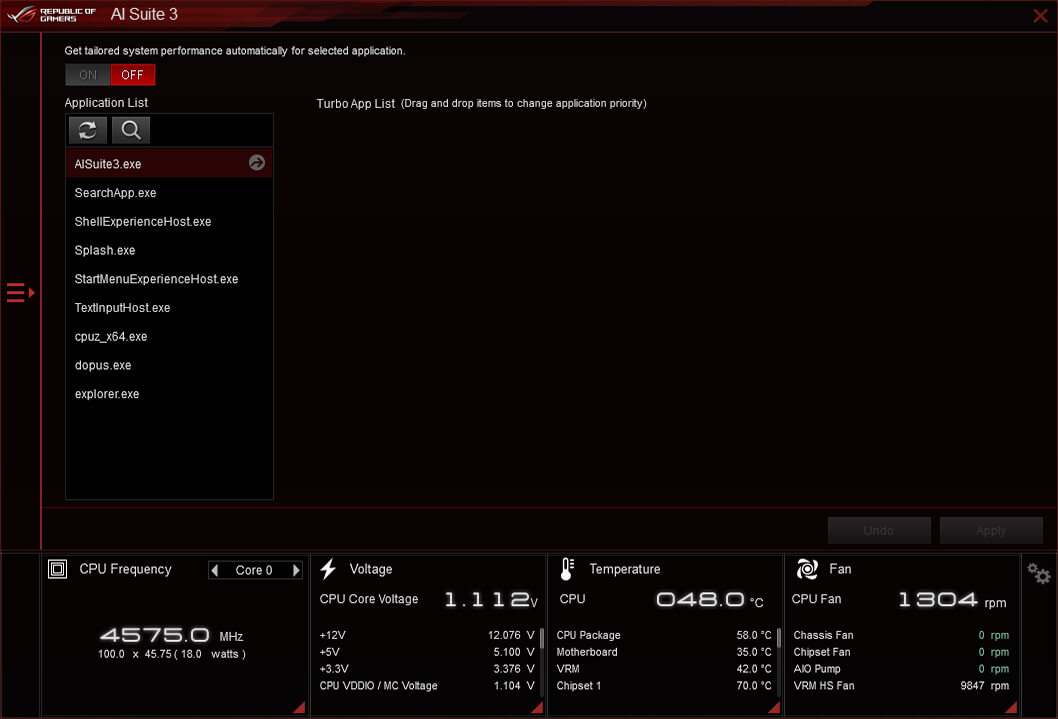Click the Apply button
Viewport: 1058px width, 719px height.
[x=991, y=531]
